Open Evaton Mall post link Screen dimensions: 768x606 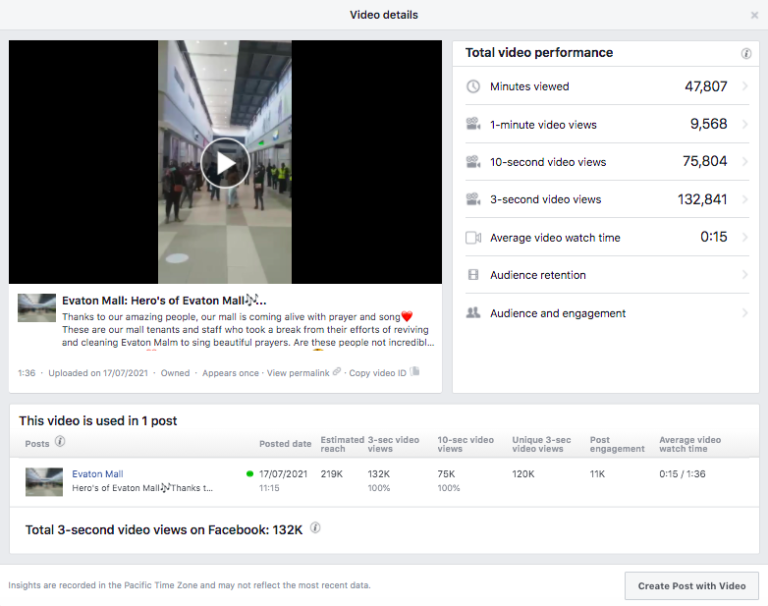tap(97, 474)
